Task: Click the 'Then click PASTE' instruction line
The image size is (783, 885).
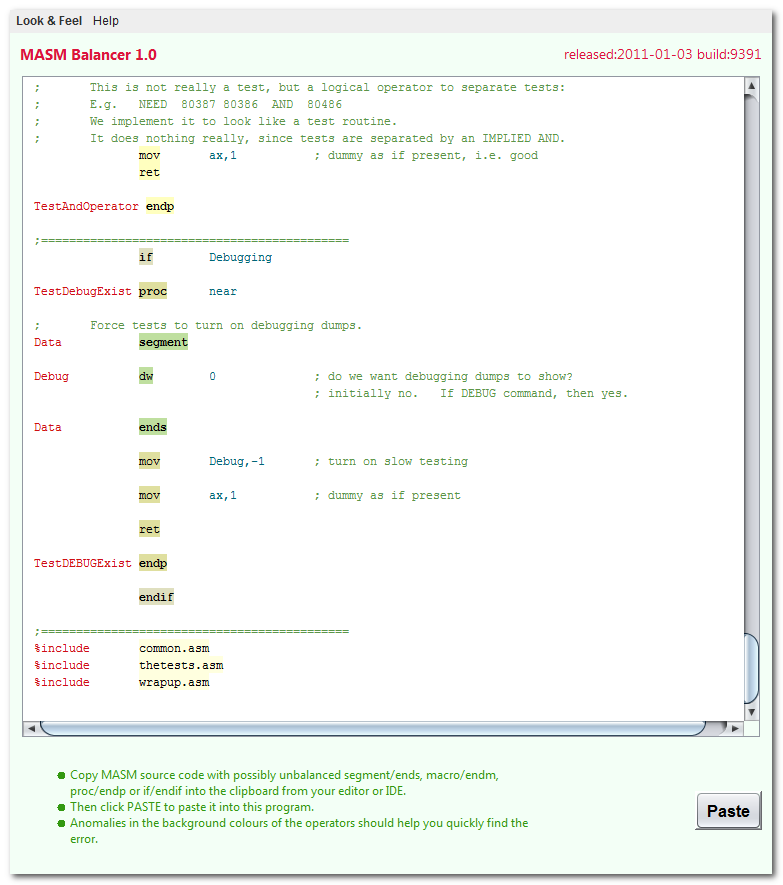Action: tap(192, 807)
